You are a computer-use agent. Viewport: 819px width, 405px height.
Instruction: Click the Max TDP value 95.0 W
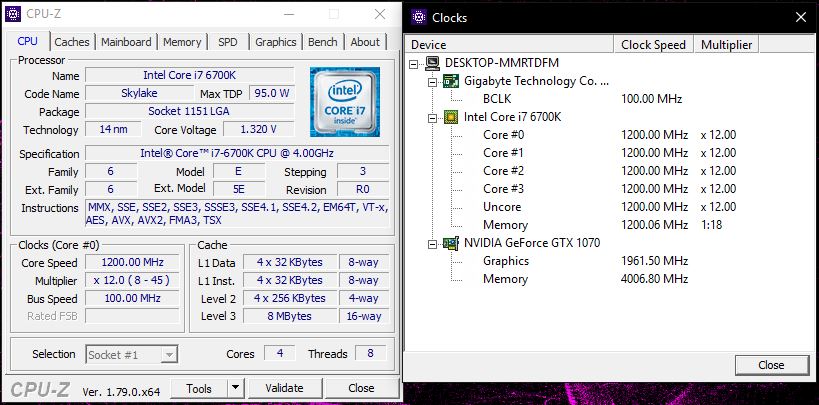[272, 94]
